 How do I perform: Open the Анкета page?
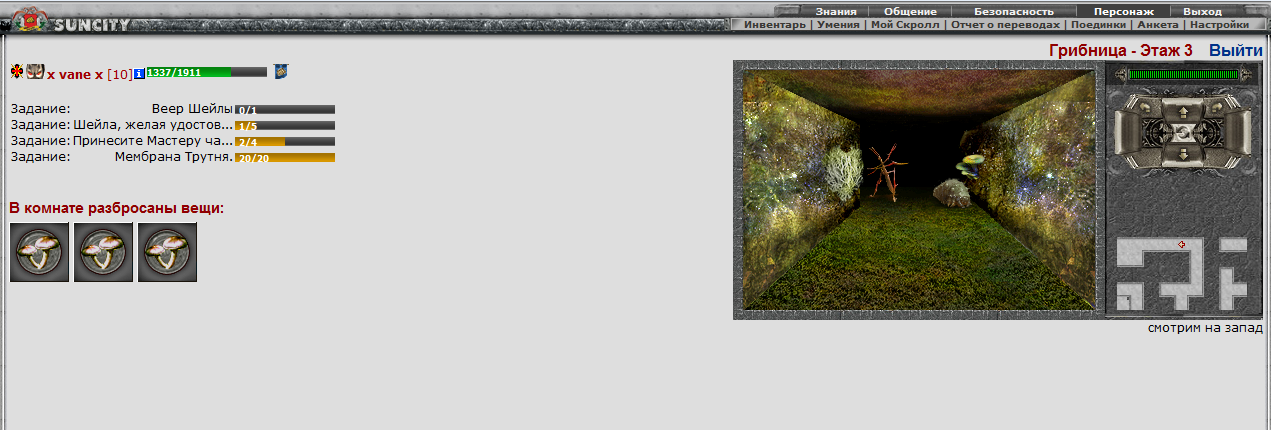point(1158,25)
